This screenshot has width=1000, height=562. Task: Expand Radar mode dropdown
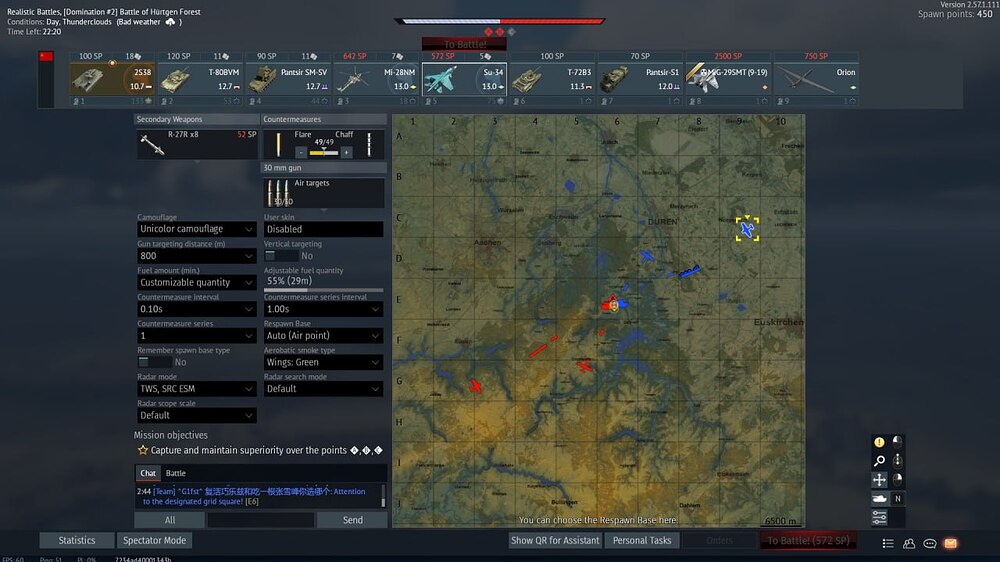point(196,389)
